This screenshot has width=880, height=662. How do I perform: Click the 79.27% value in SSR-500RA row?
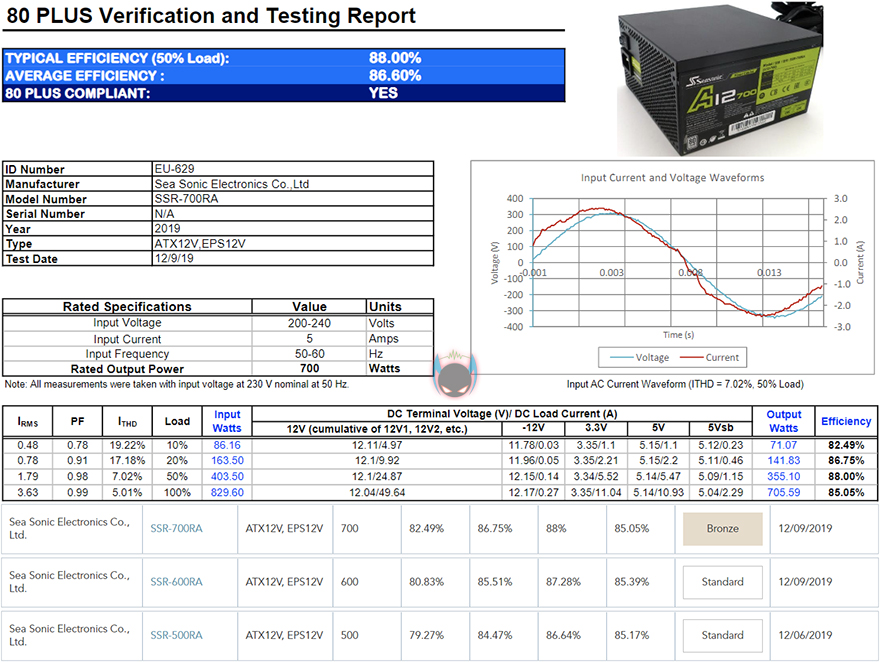pyautogui.click(x=426, y=635)
